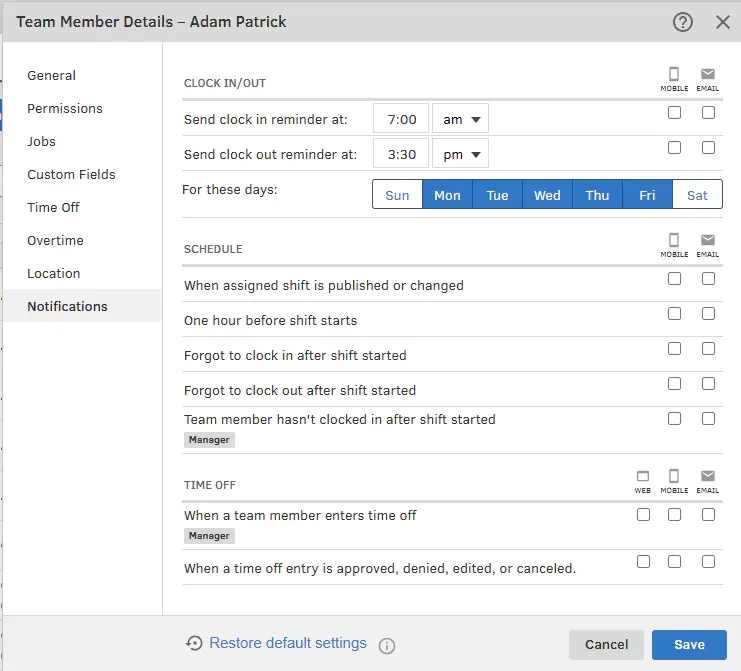Toggle Wed reminder day

tap(547, 194)
